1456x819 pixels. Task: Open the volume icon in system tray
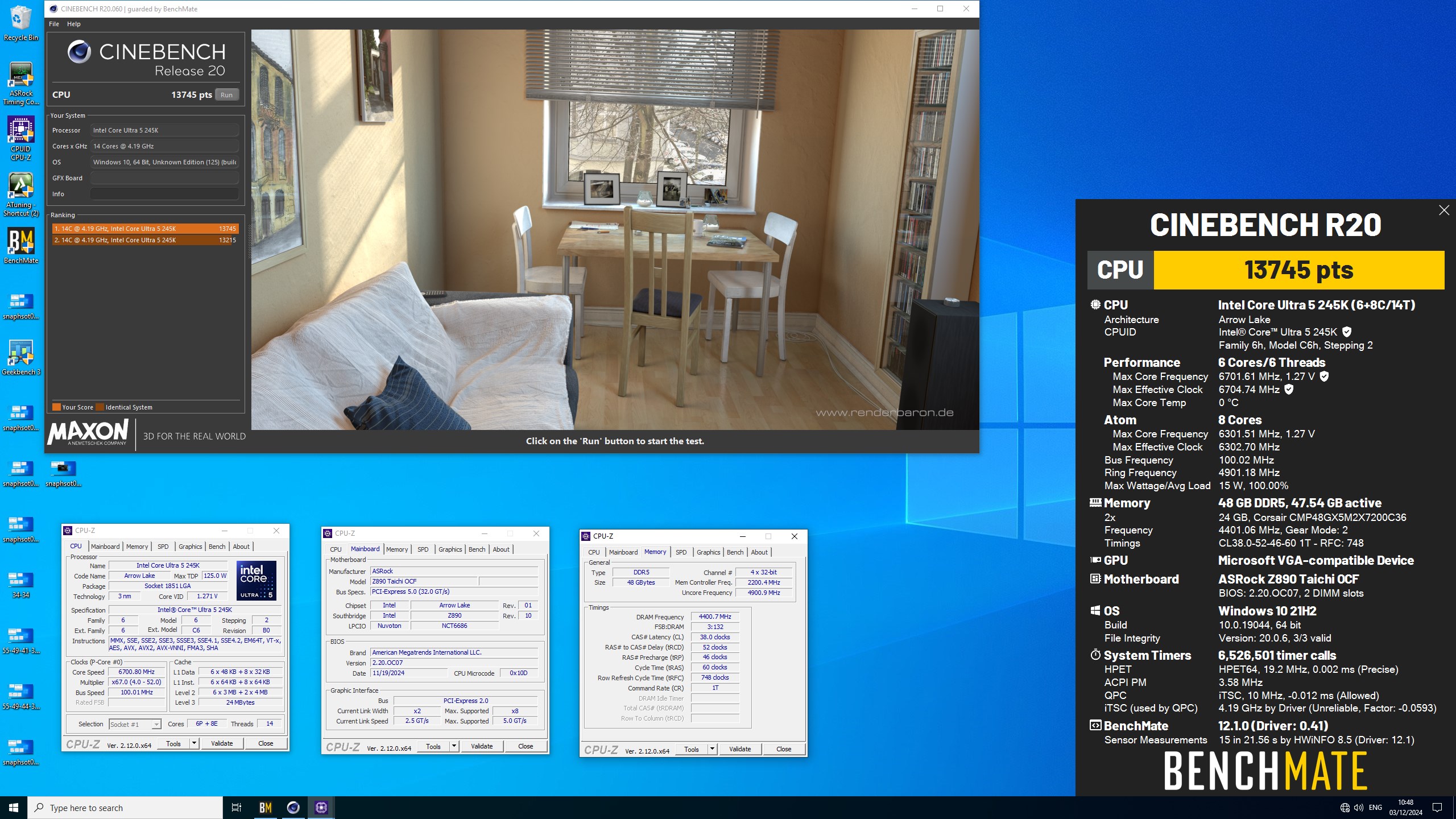(1359, 808)
